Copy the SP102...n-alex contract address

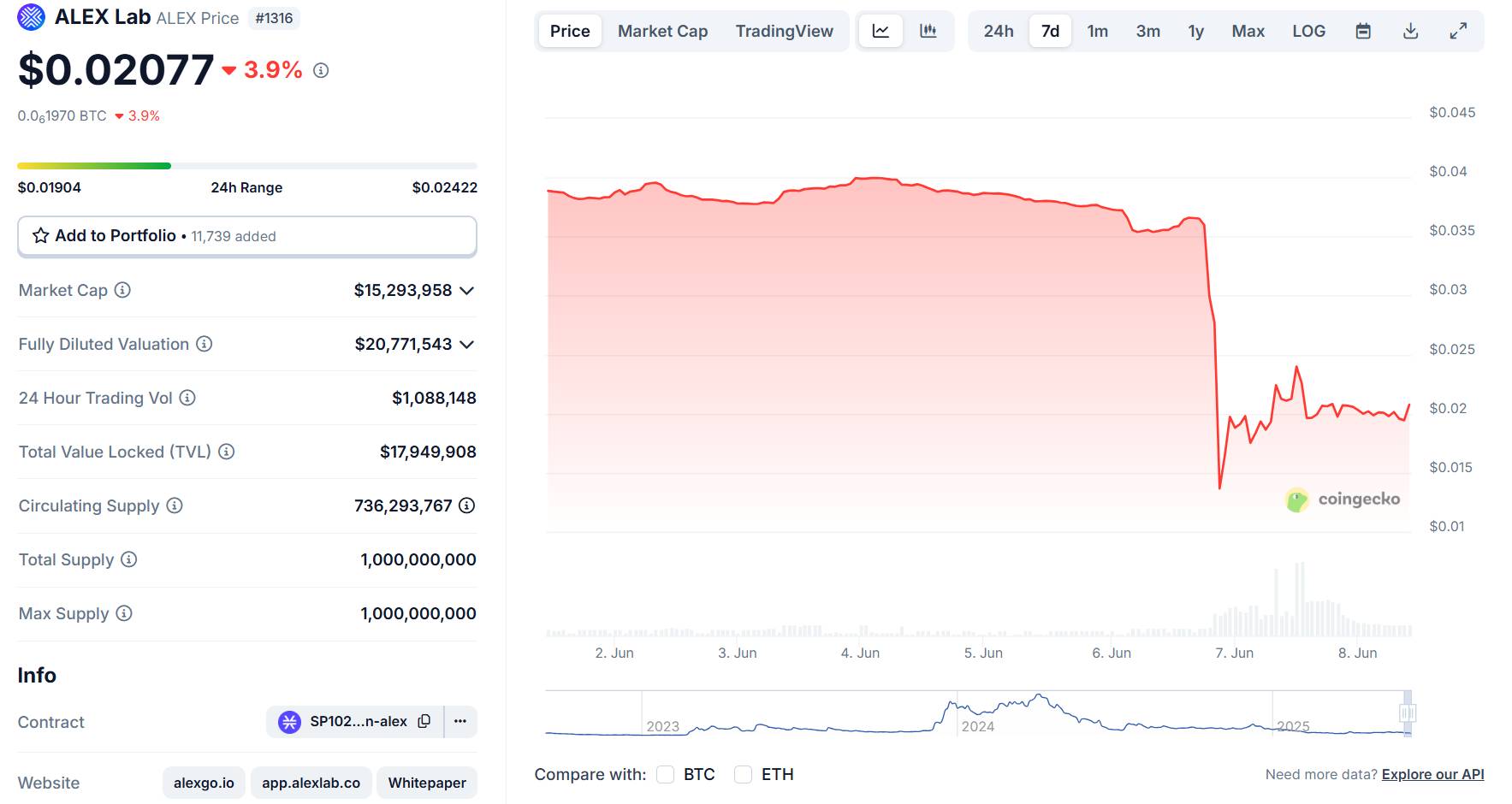click(x=424, y=721)
